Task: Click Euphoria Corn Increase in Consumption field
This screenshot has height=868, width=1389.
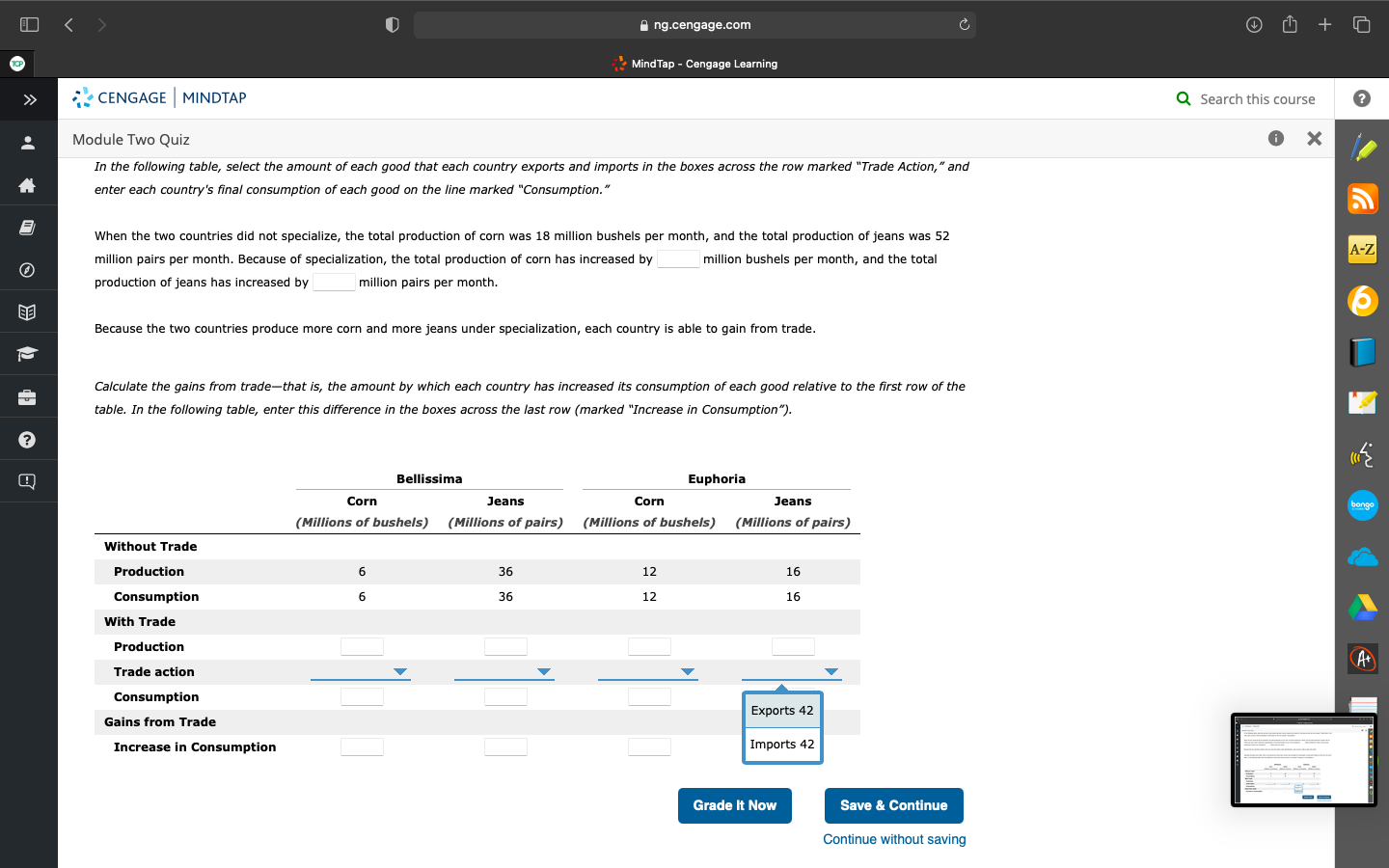Action: (x=649, y=746)
